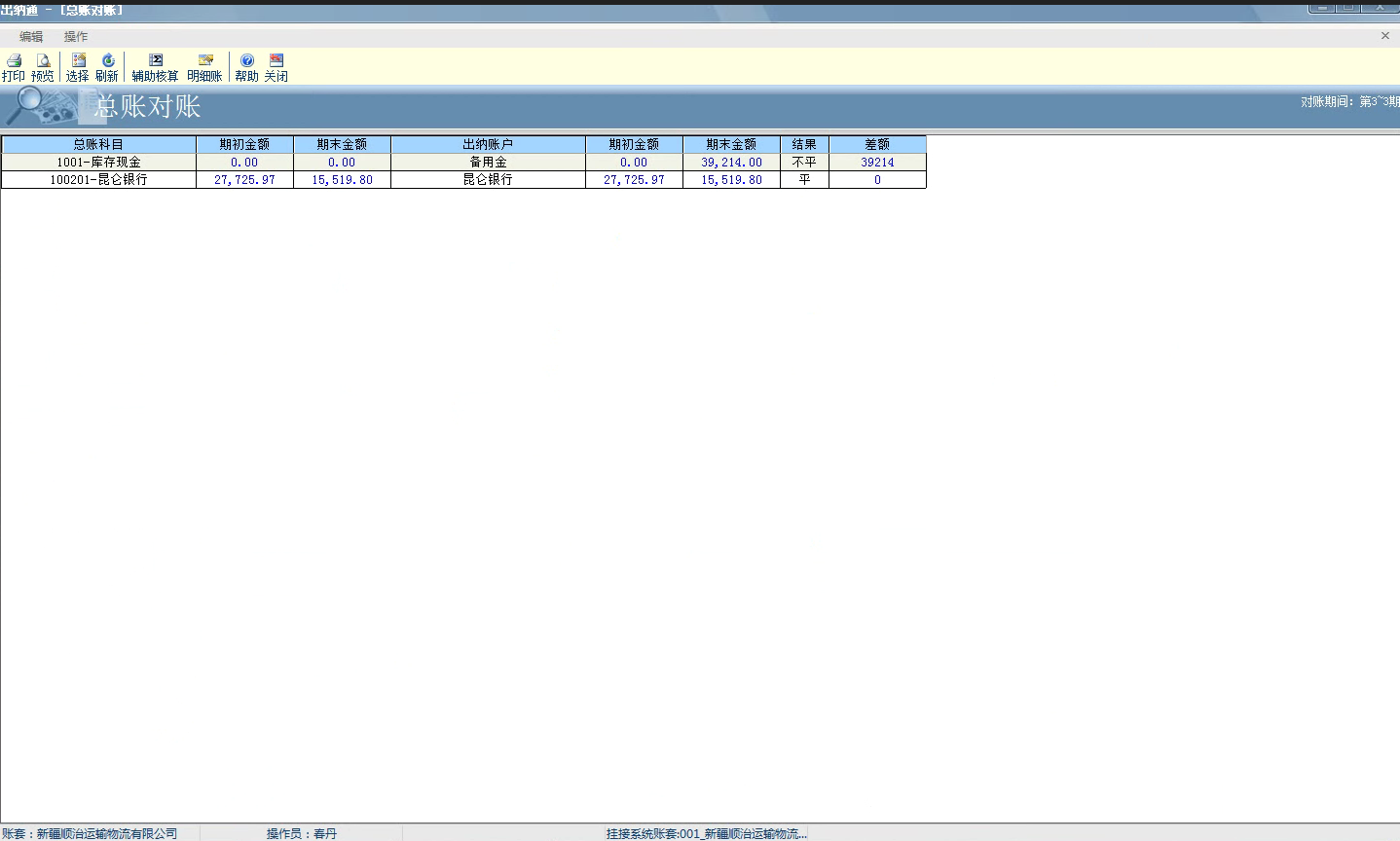Click the 结果 column header
1400x841 pixels.
click(804, 144)
